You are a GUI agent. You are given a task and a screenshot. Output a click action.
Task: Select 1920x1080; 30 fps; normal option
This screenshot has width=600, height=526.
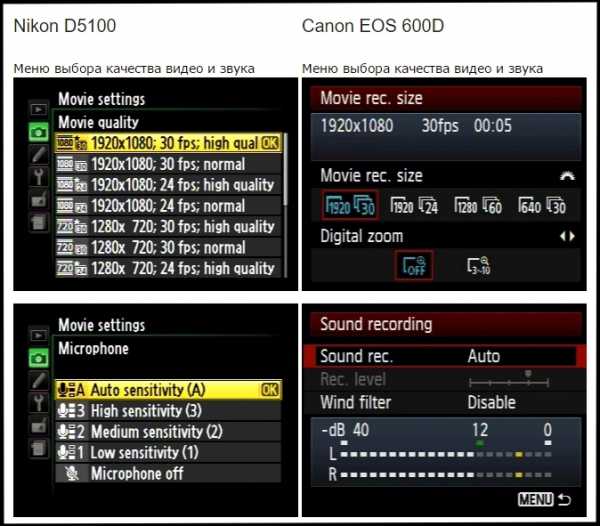168,164
